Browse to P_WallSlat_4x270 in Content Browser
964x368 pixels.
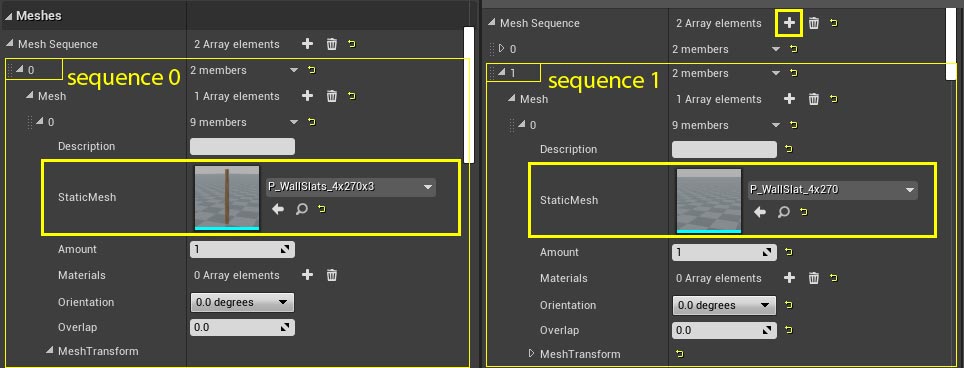783,212
